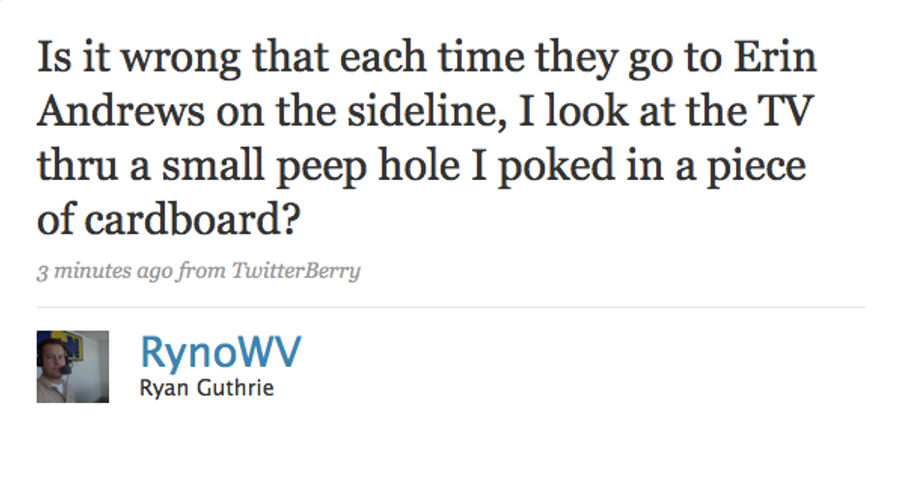Click the word "hole" in the tweet
Screen dimensions: 900x481
[420, 164]
